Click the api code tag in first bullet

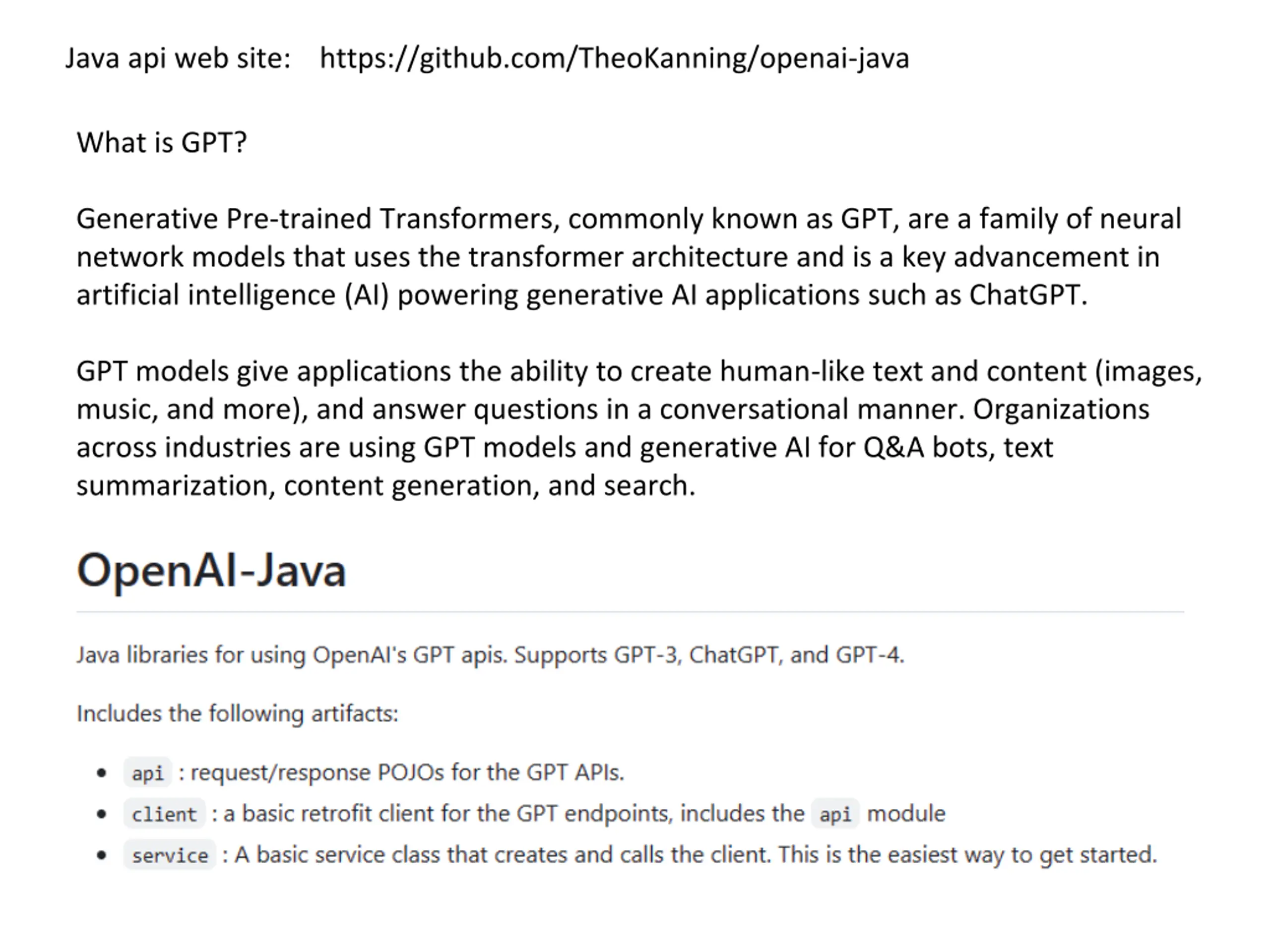(x=147, y=773)
